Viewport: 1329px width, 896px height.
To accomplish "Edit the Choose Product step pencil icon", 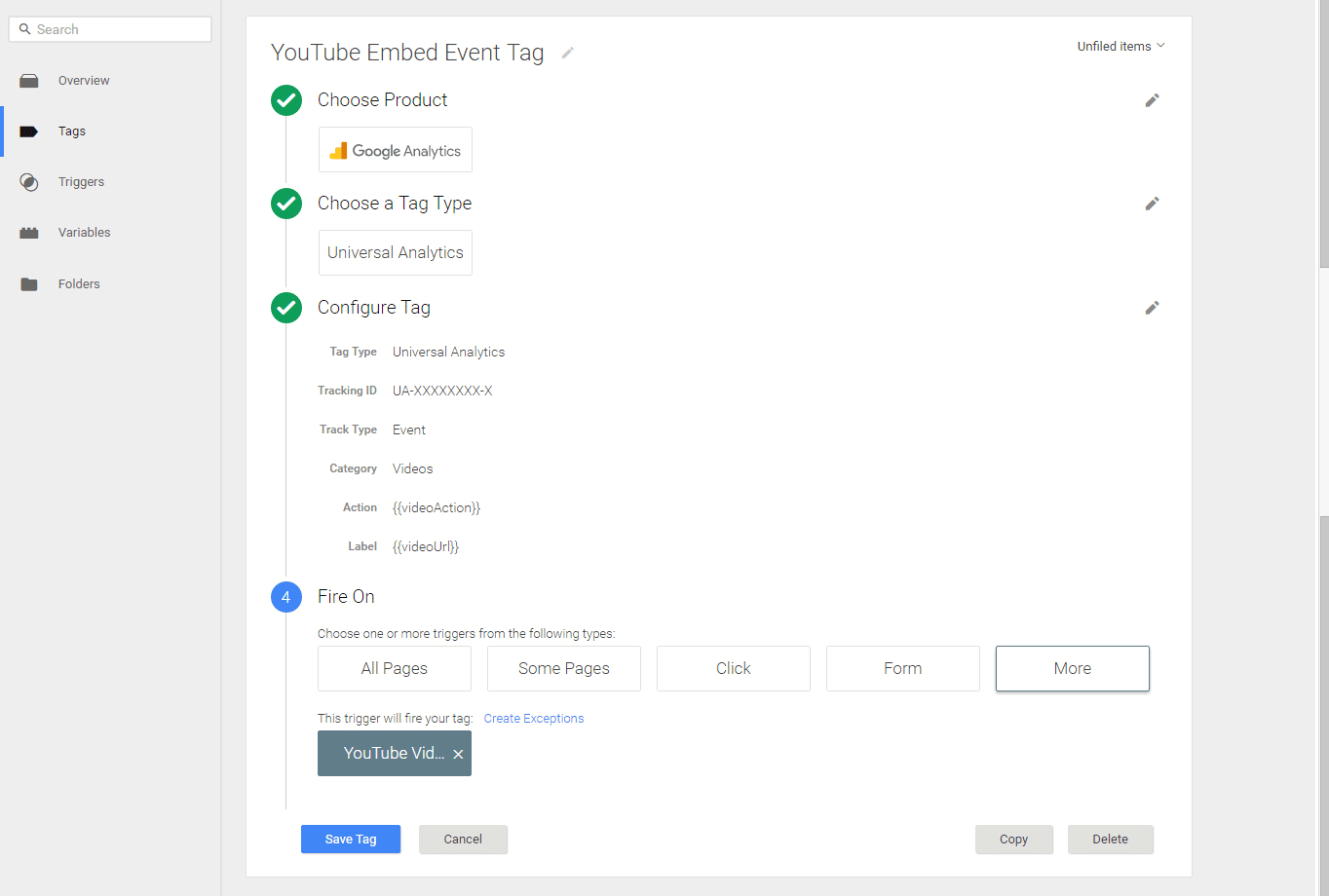I will pyautogui.click(x=1152, y=99).
